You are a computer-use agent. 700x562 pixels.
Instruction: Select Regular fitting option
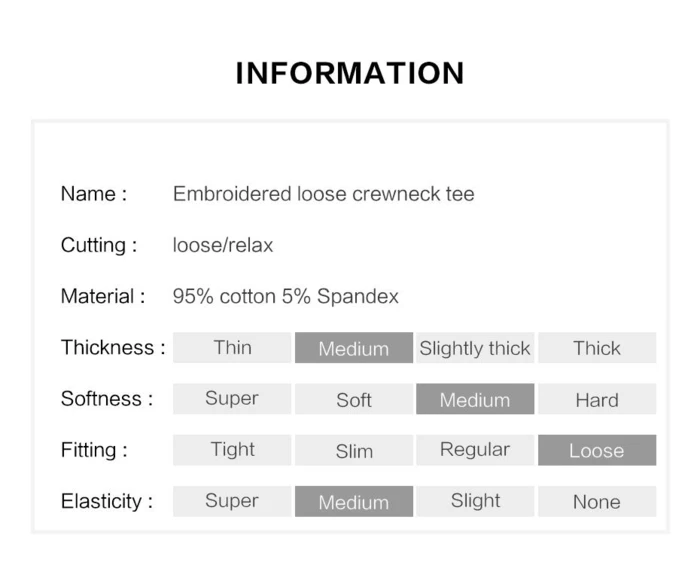point(475,450)
